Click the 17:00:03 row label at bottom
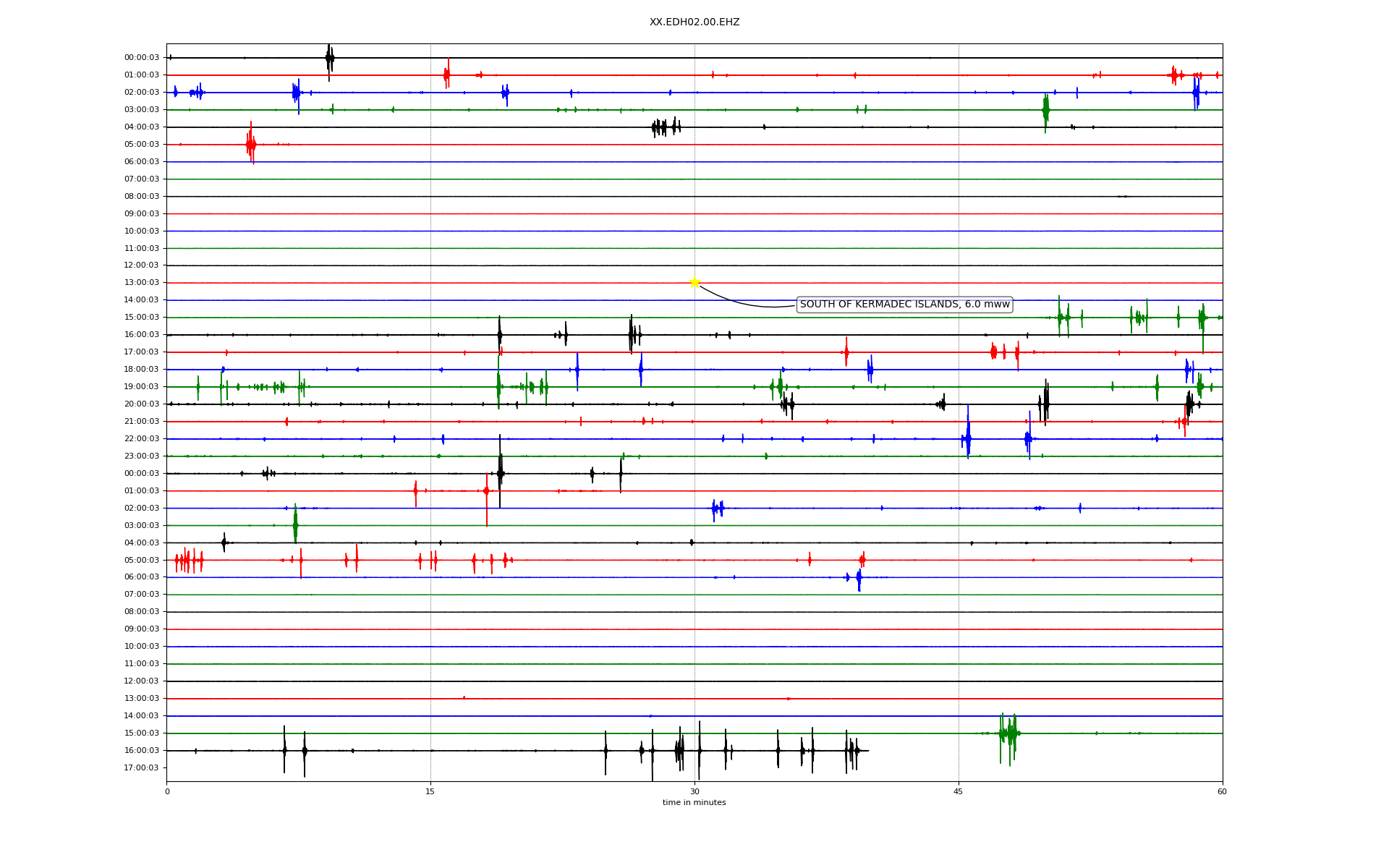Viewport: 1389px width, 868px height. click(142, 768)
